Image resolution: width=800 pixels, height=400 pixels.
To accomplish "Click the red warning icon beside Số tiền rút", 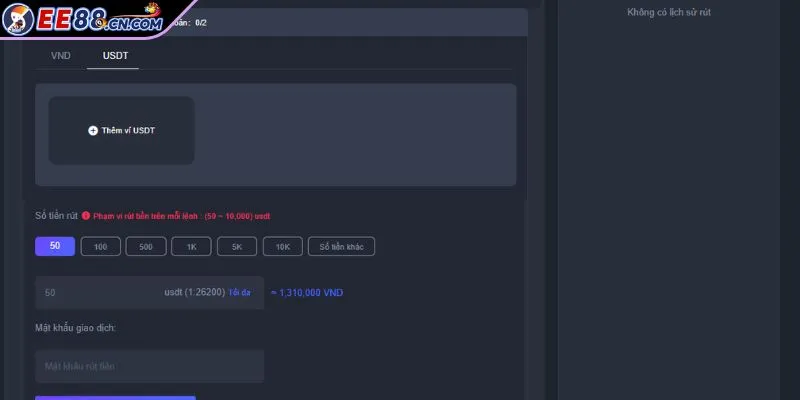I will tap(86, 215).
